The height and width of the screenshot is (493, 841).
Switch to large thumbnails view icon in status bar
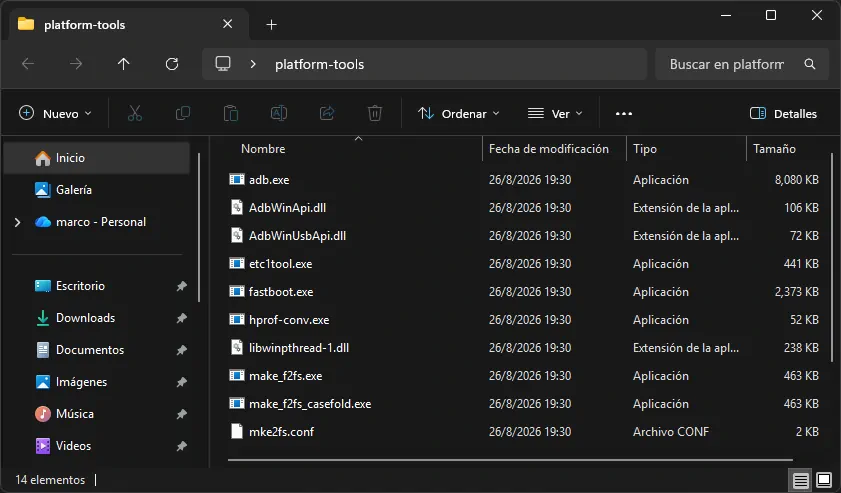[824, 480]
